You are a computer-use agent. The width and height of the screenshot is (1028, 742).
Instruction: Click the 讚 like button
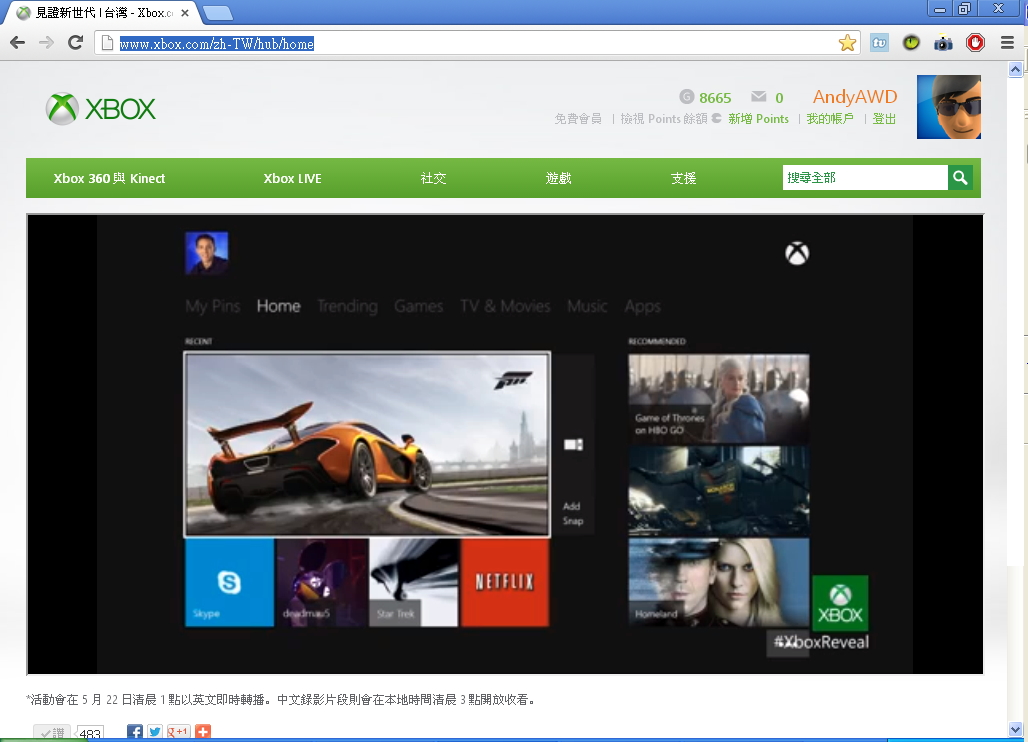coord(52,733)
